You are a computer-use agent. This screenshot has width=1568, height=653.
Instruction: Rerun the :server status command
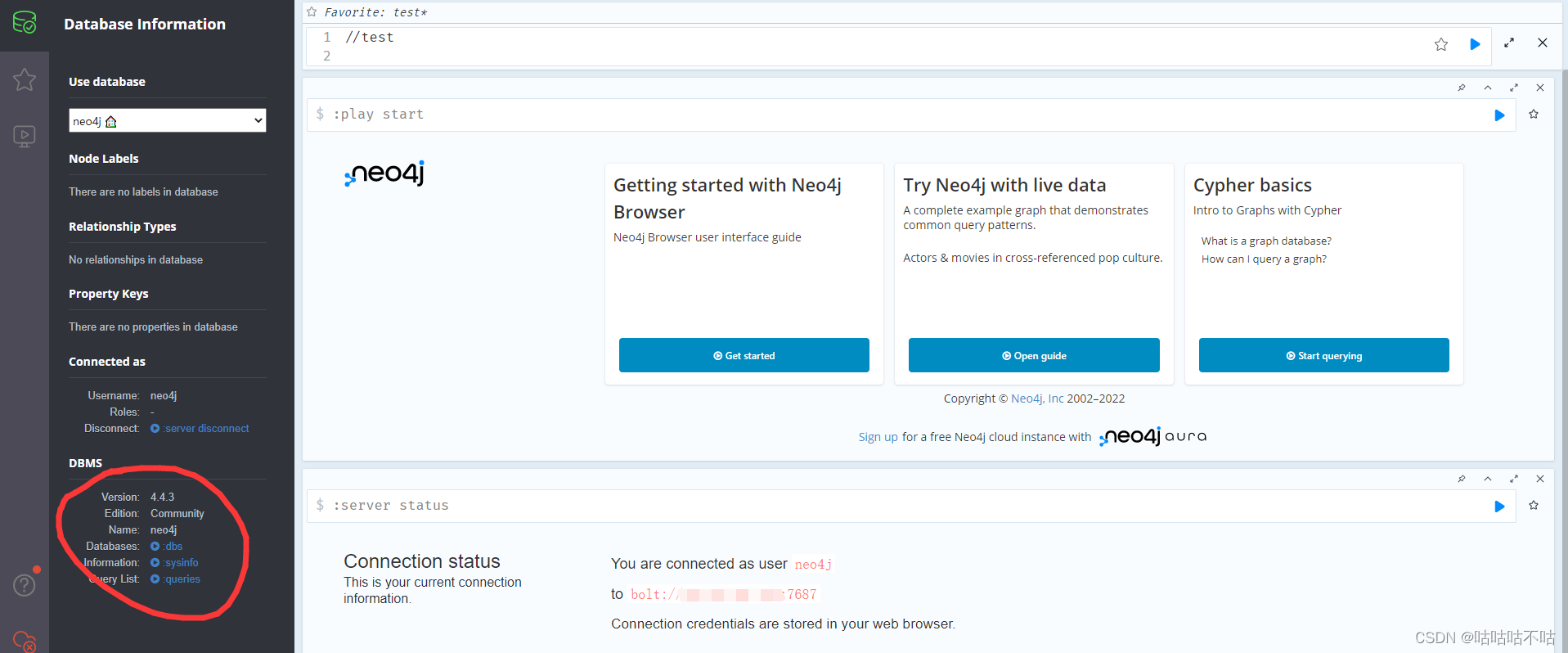1499,507
